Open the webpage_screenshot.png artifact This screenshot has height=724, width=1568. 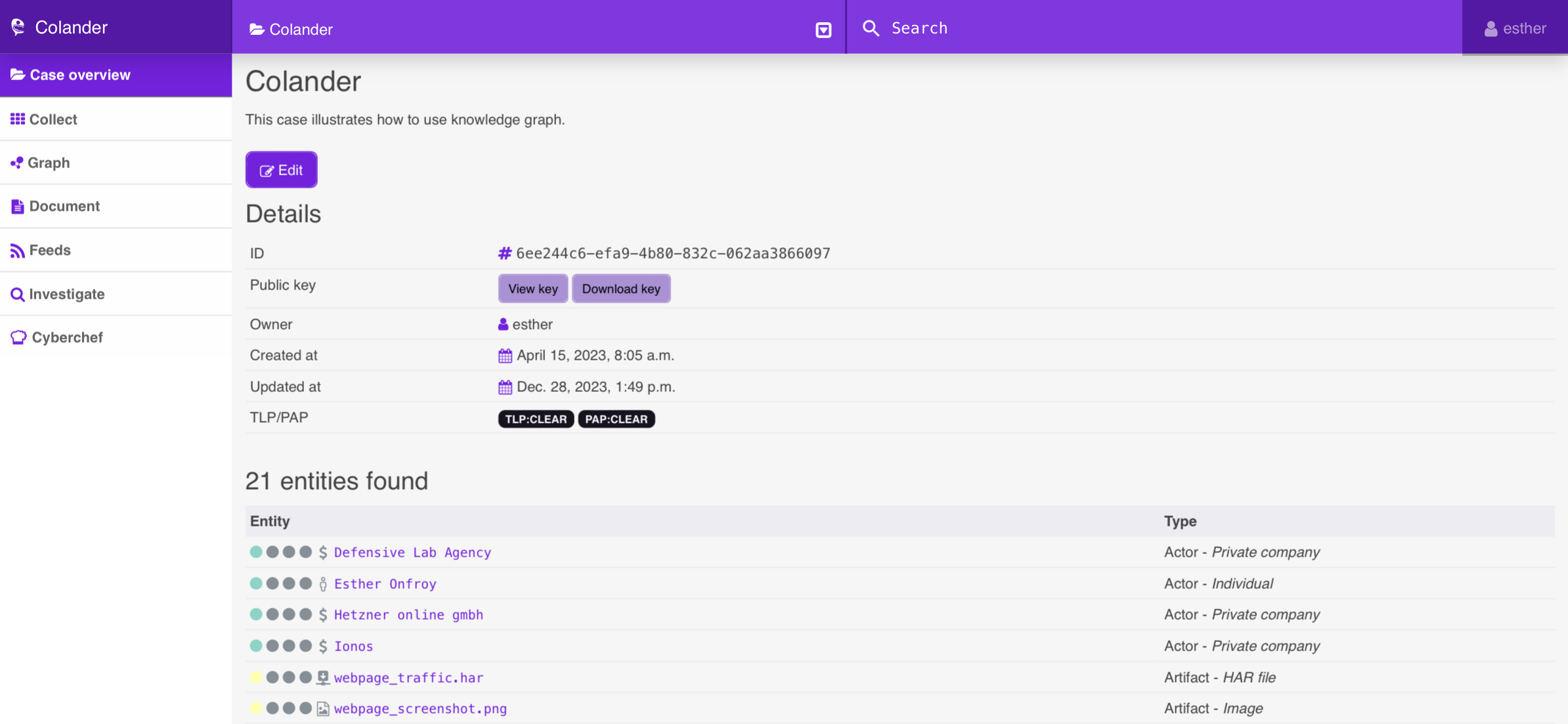[x=420, y=708]
